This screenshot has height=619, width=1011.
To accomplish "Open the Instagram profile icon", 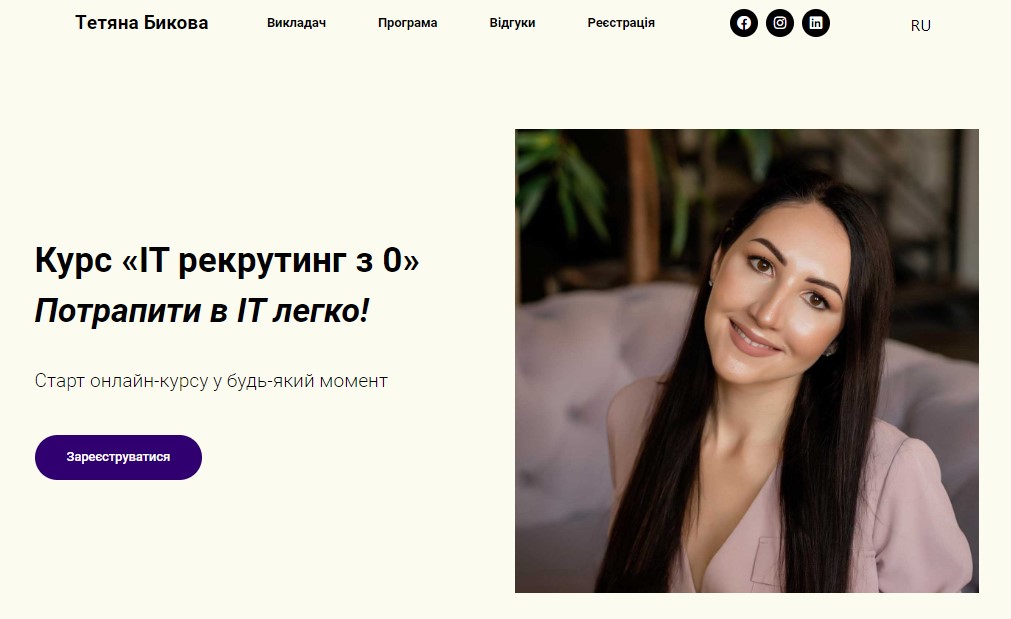I will (780, 23).
